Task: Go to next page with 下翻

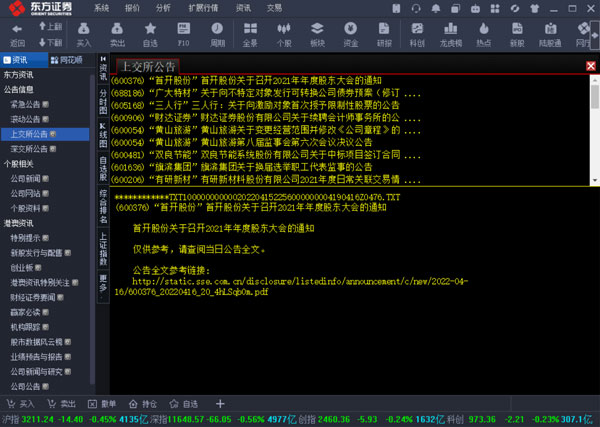Action: pos(51,42)
